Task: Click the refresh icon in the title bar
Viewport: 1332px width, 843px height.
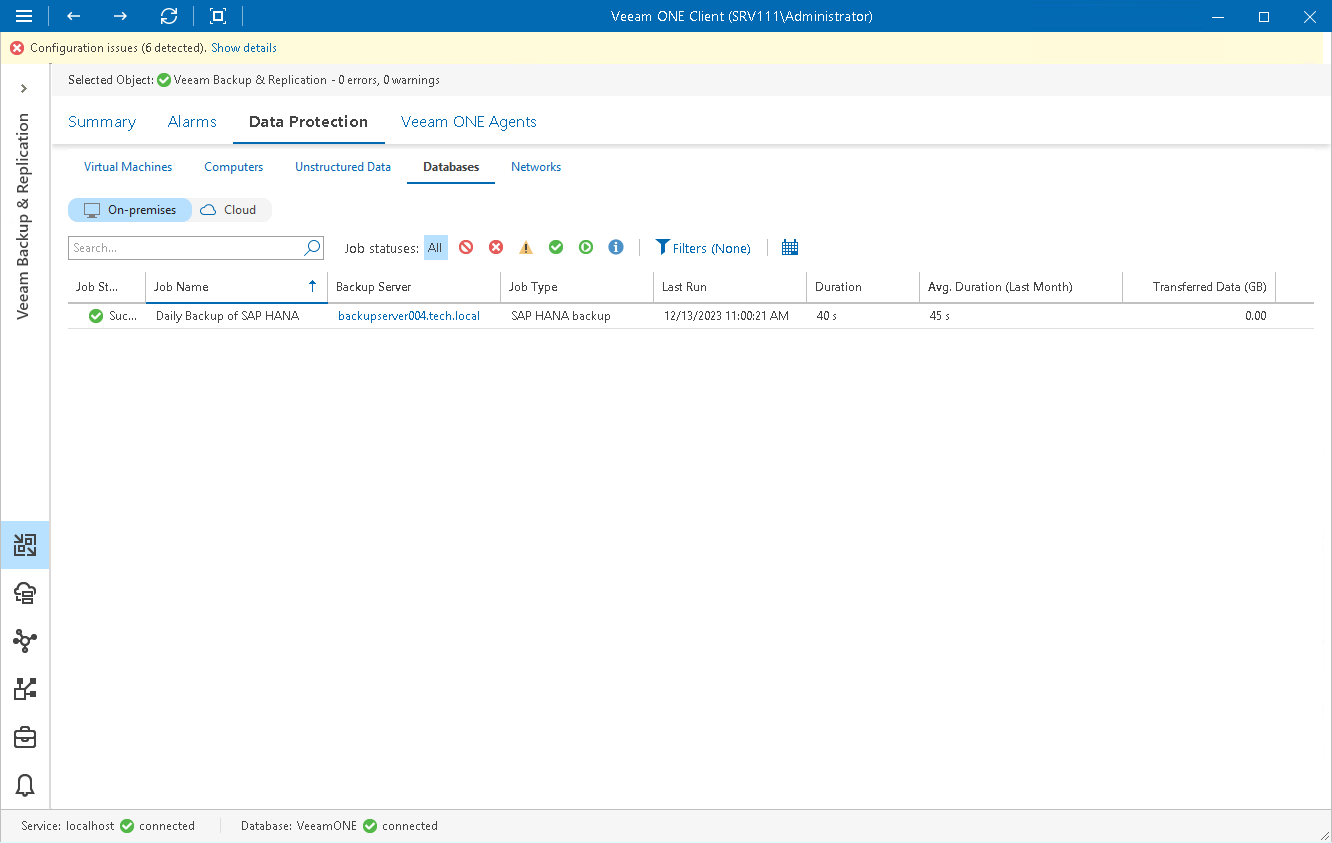Action: (168, 16)
